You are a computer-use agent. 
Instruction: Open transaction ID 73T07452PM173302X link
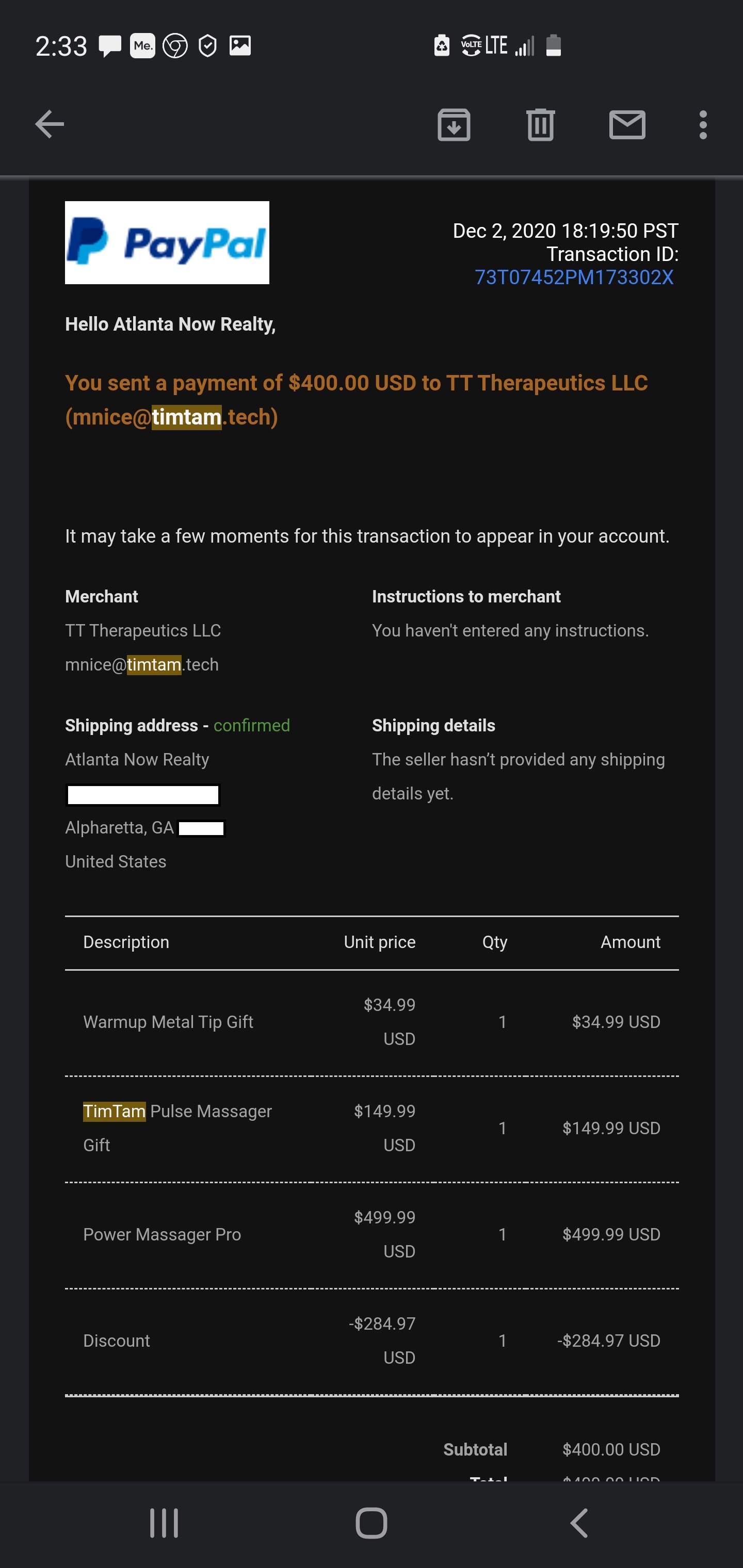pos(574,277)
